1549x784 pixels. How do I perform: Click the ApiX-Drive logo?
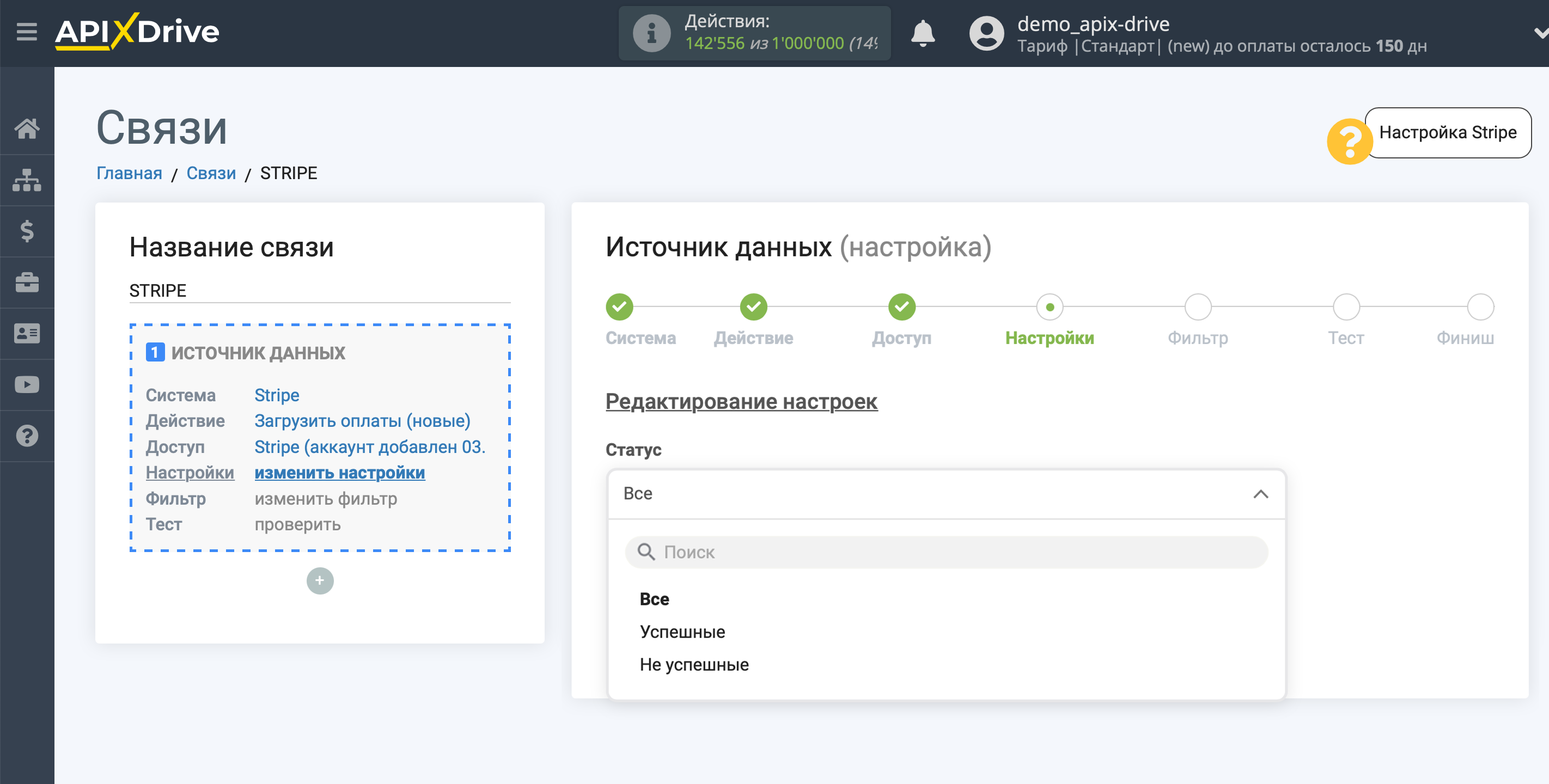pyautogui.click(x=137, y=31)
